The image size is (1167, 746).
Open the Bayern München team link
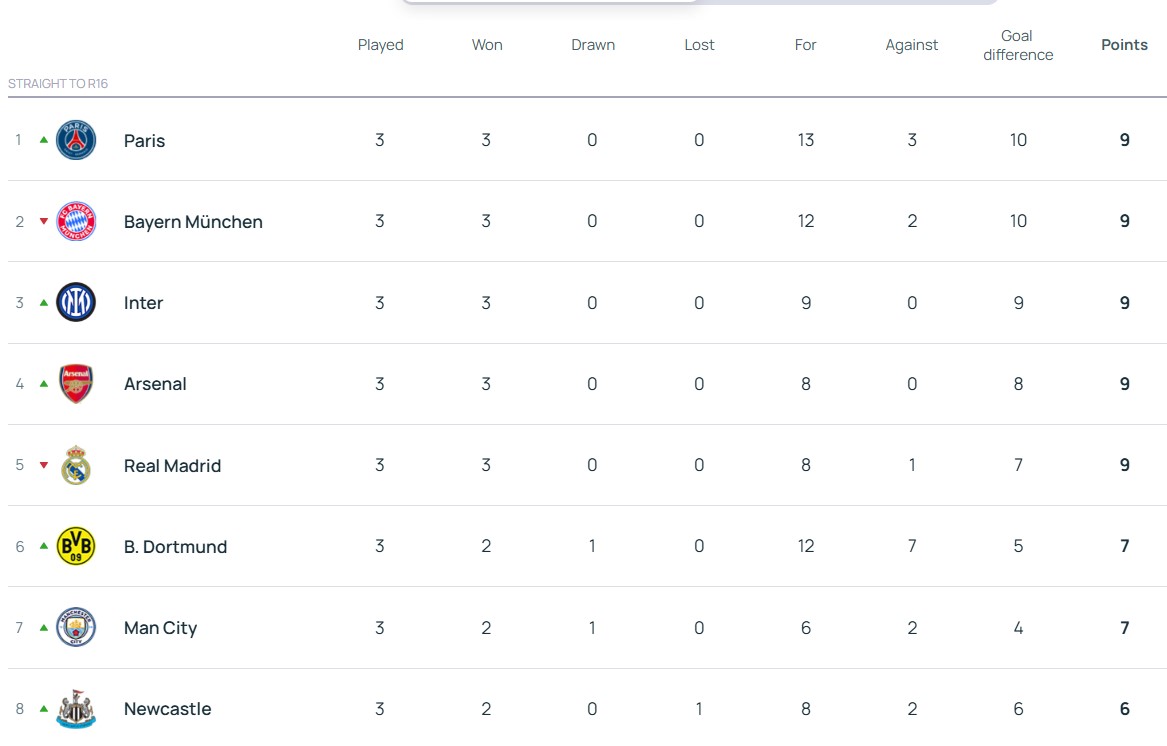click(x=193, y=222)
